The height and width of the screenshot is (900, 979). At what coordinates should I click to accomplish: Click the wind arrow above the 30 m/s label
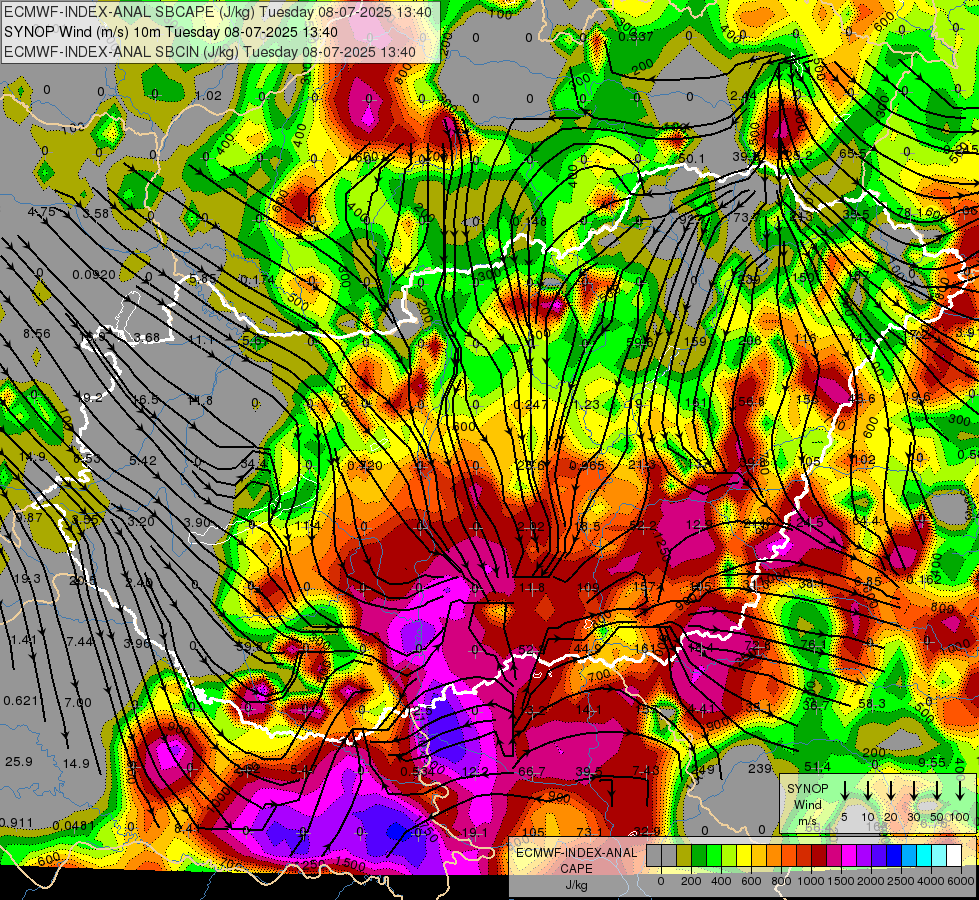913,791
